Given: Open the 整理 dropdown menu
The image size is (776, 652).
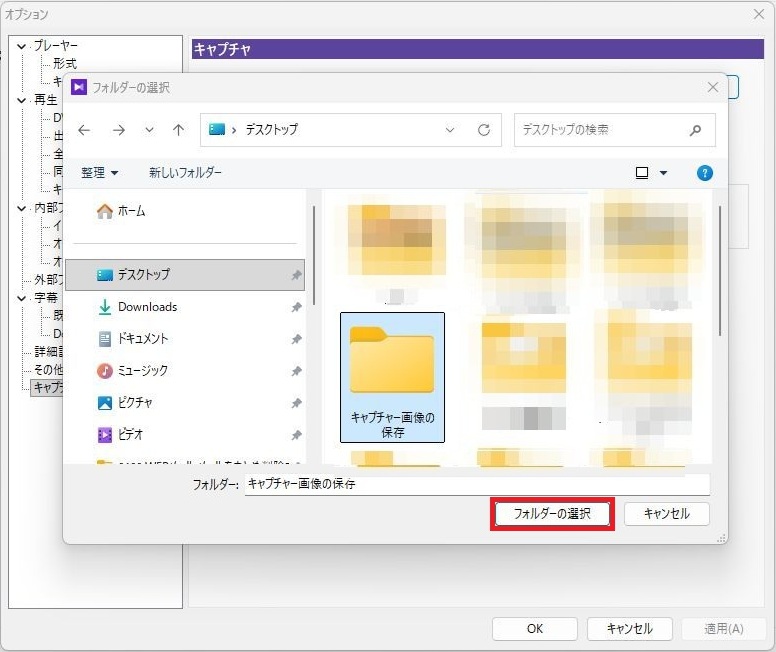Looking at the screenshot, I should (100, 173).
